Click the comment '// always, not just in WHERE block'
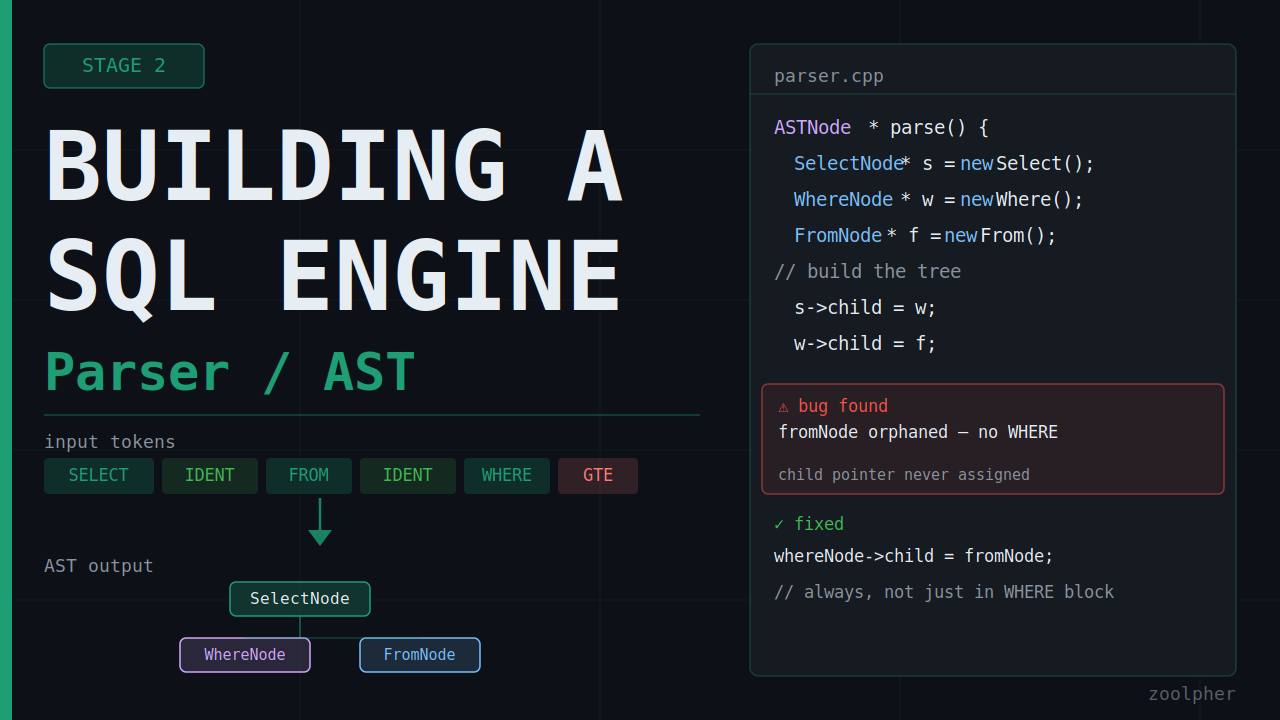Screen dimensions: 1280x720 point(944,592)
